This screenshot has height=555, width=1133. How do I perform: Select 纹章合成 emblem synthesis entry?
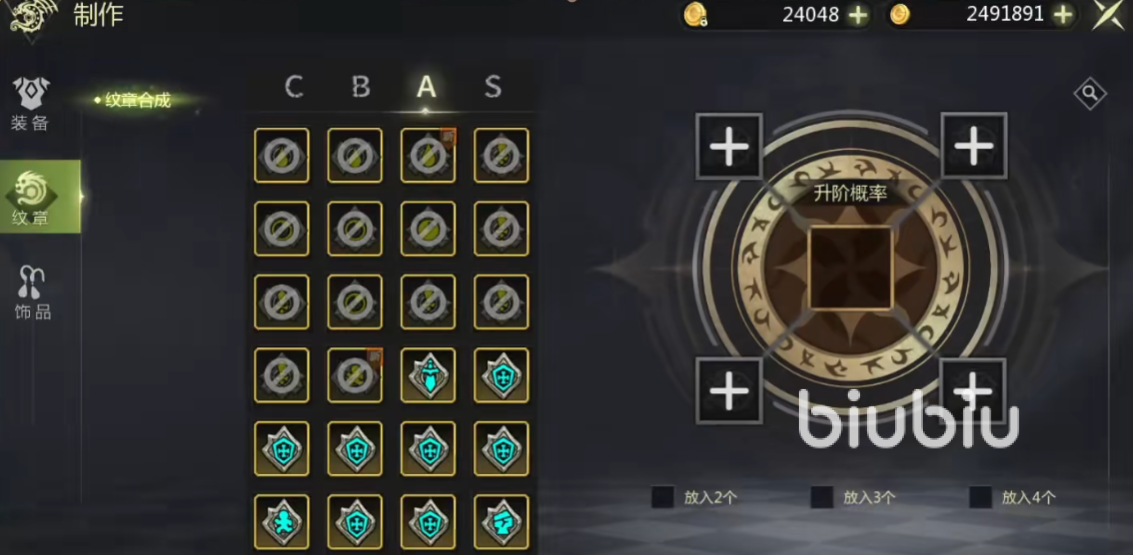coord(137,100)
